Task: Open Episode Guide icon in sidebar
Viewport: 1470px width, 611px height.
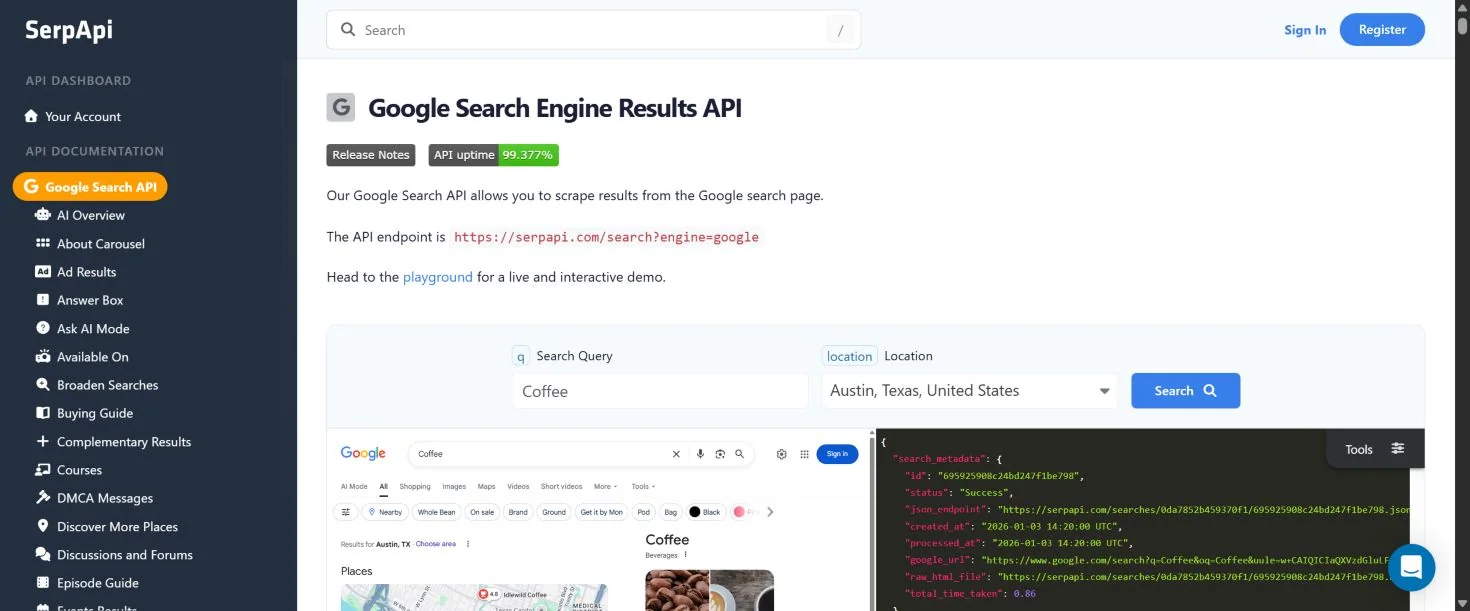Action: pyautogui.click(x=43, y=583)
